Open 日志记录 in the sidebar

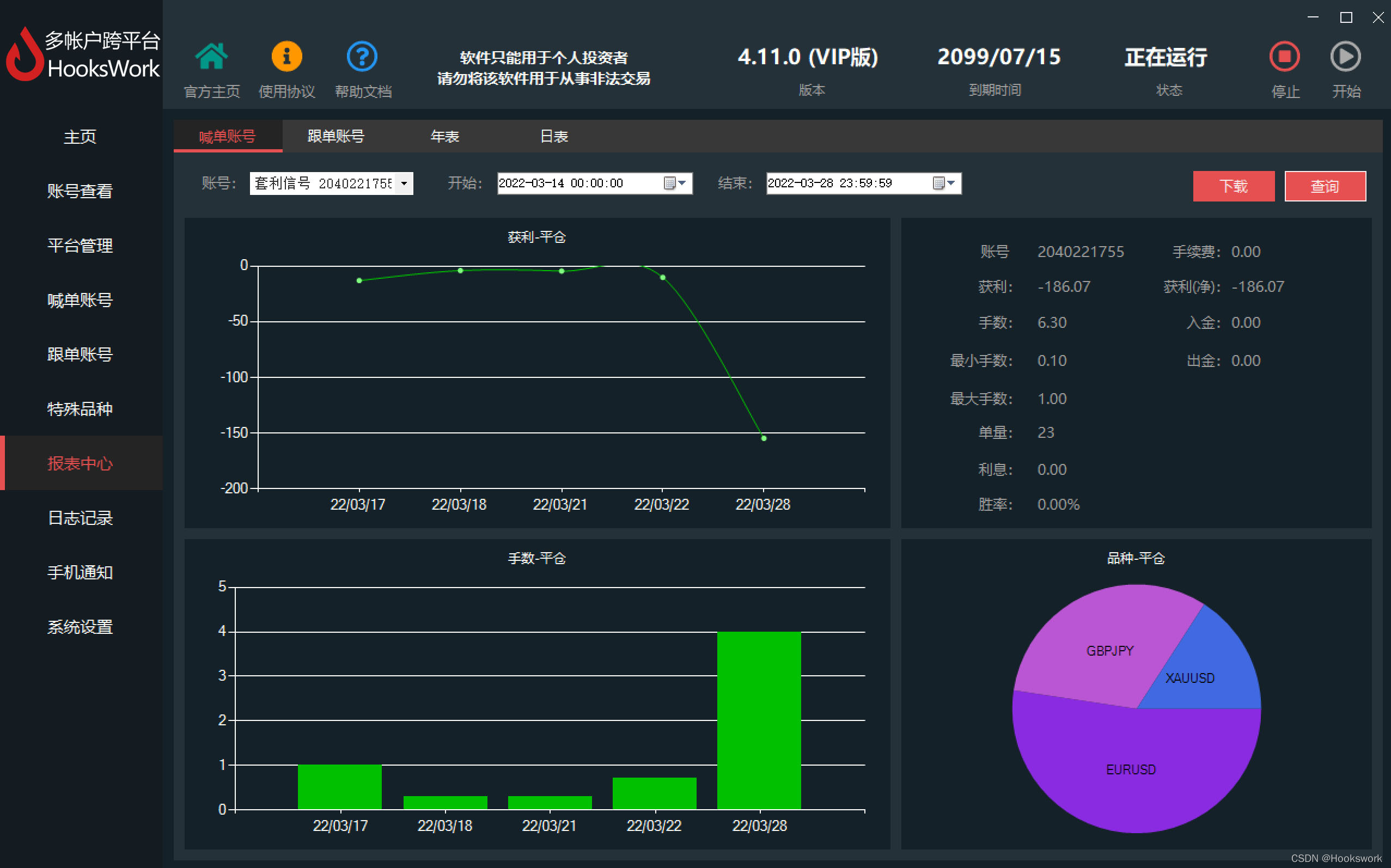(80, 518)
